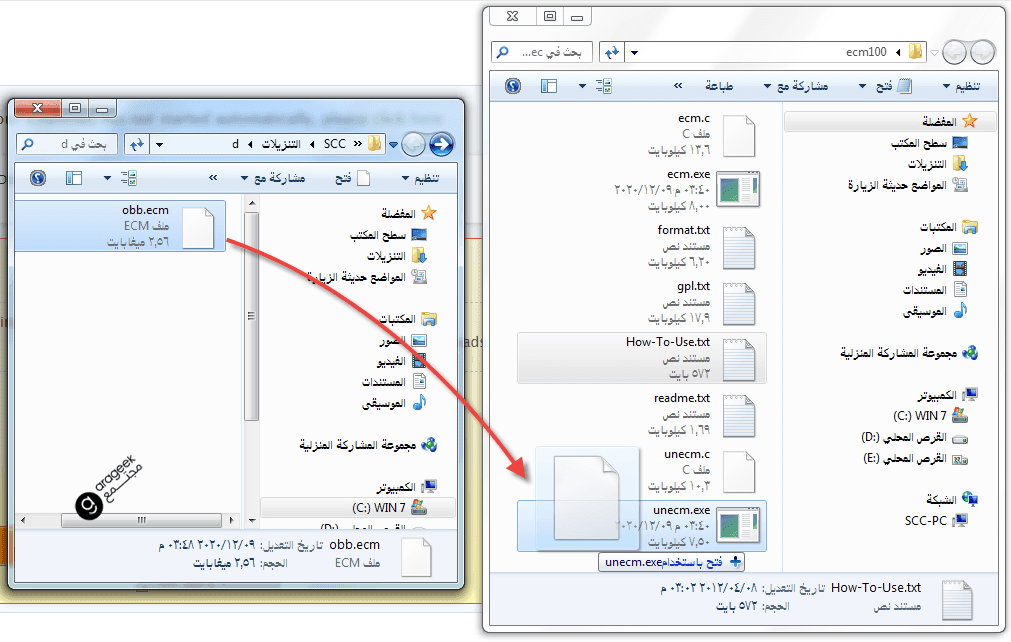Click الصور pictures icon in ecm100 window
The height and width of the screenshot is (642, 1011).
pos(961,248)
